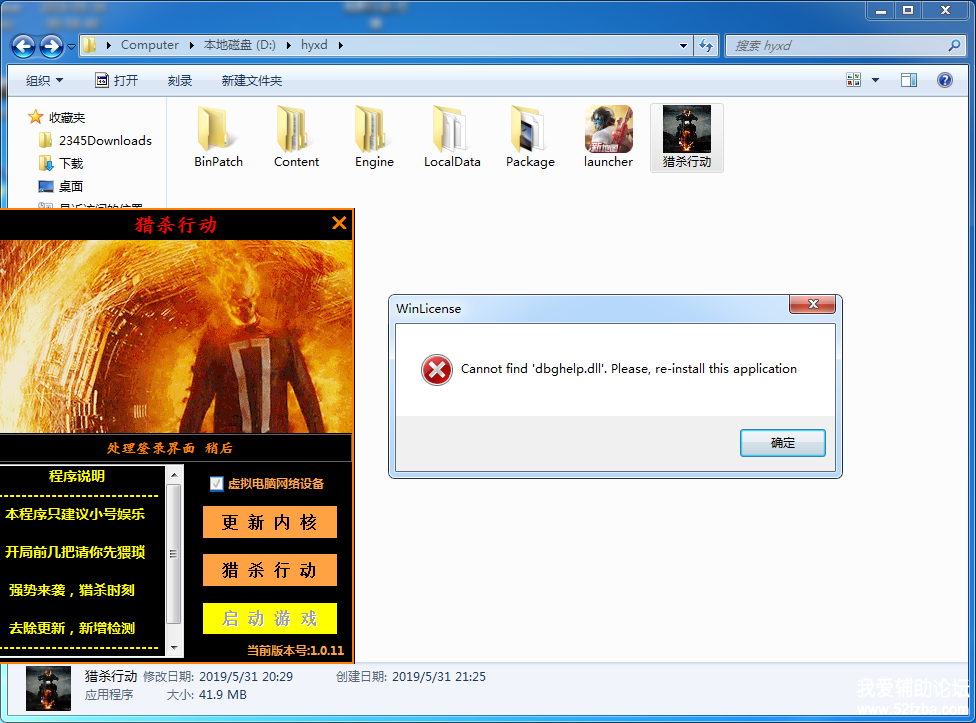This screenshot has width=976, height=723.
Task: Click the WinLicense dialog title bar
Action: click(x=591, y=309)
